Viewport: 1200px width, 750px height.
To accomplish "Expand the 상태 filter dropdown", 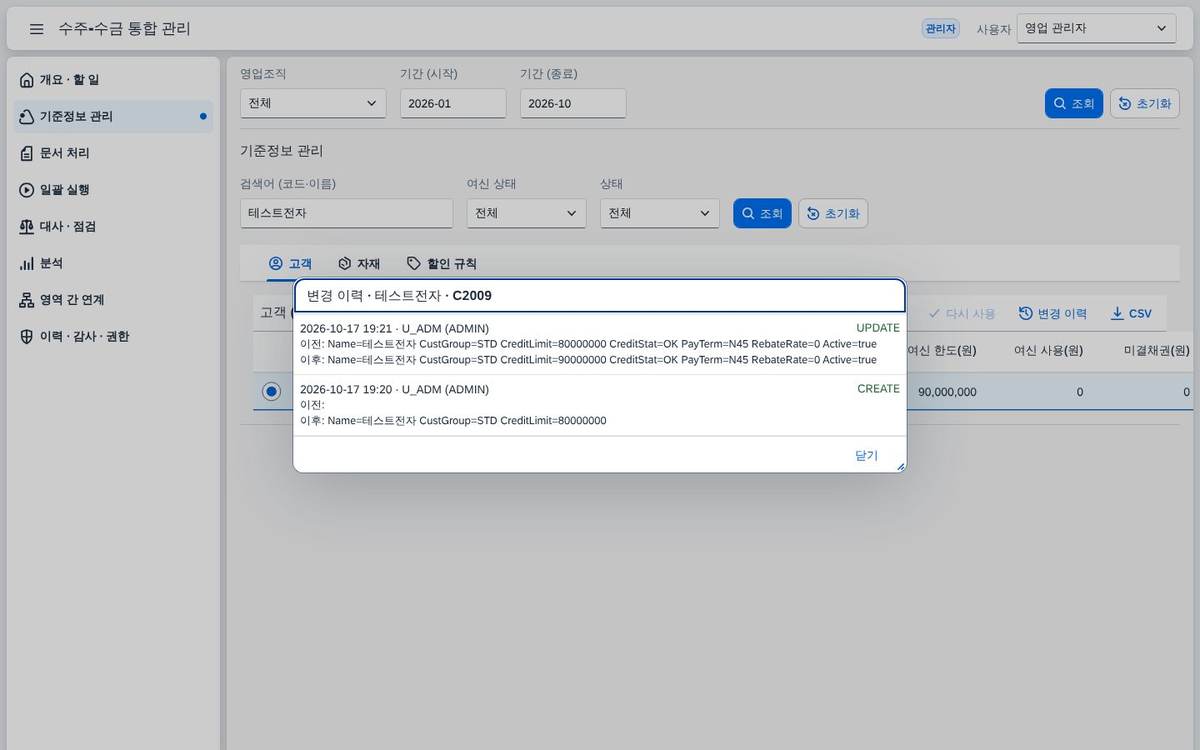I will pyautogui.click(x=660, y=213).
